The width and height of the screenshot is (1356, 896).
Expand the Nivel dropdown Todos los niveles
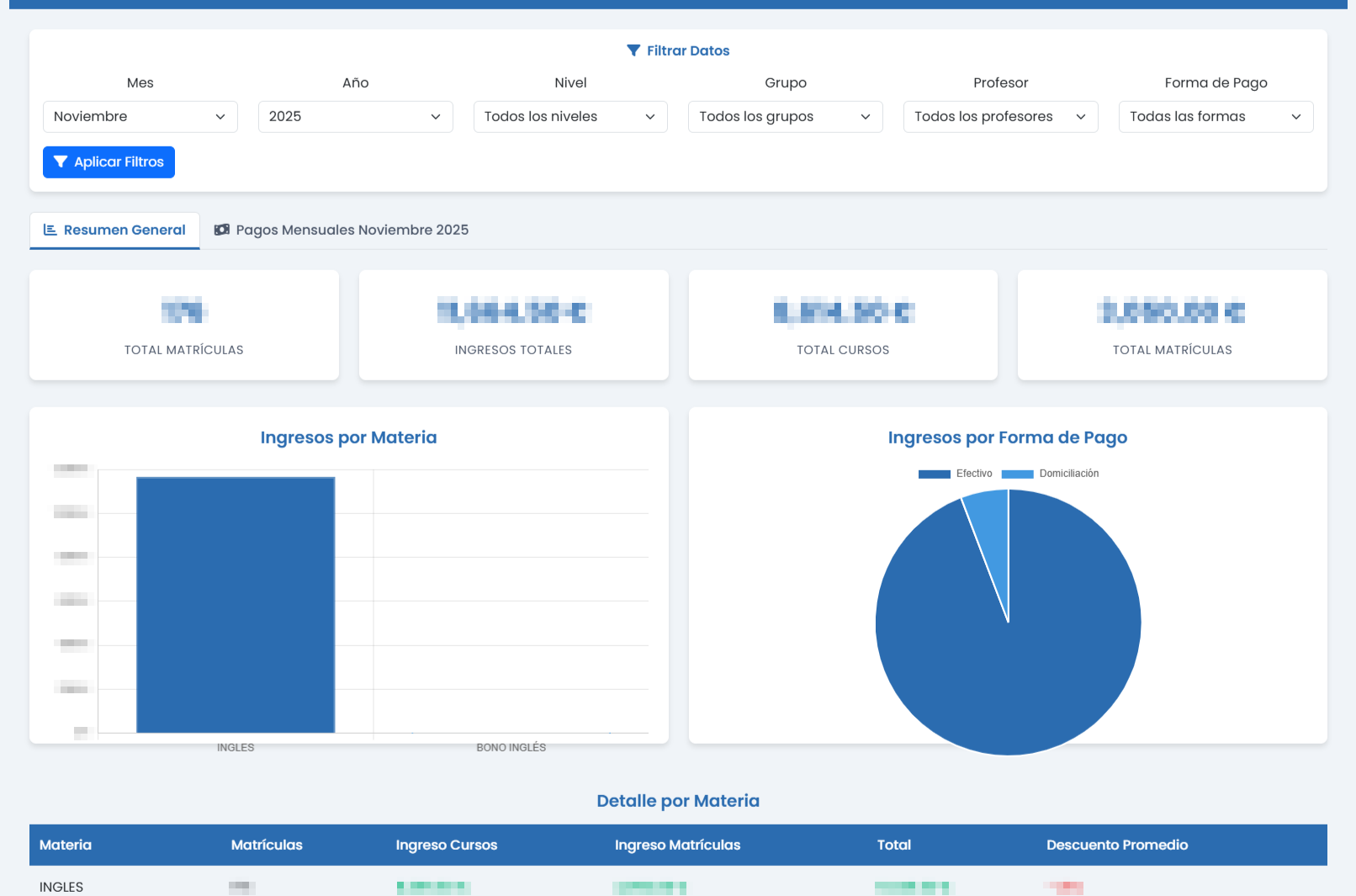570,117
